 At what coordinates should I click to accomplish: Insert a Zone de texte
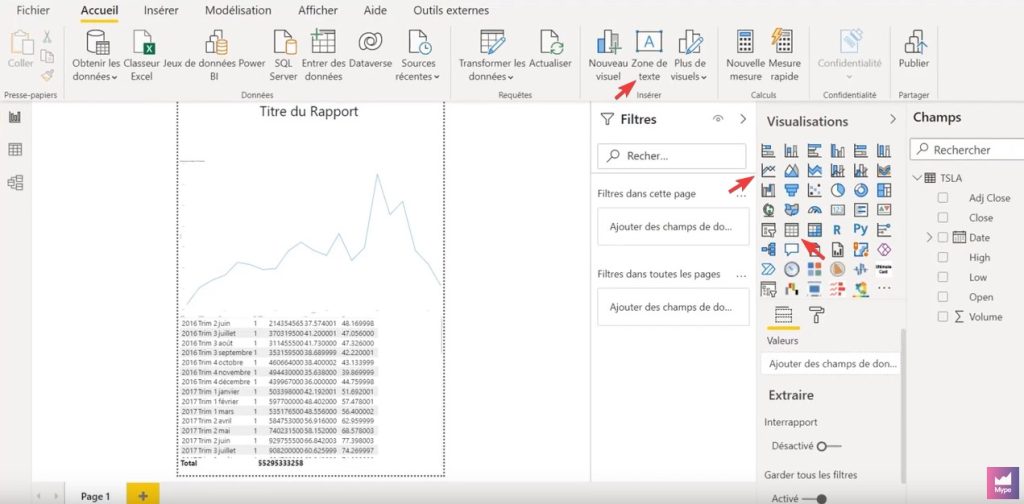(x=649, y=55)
